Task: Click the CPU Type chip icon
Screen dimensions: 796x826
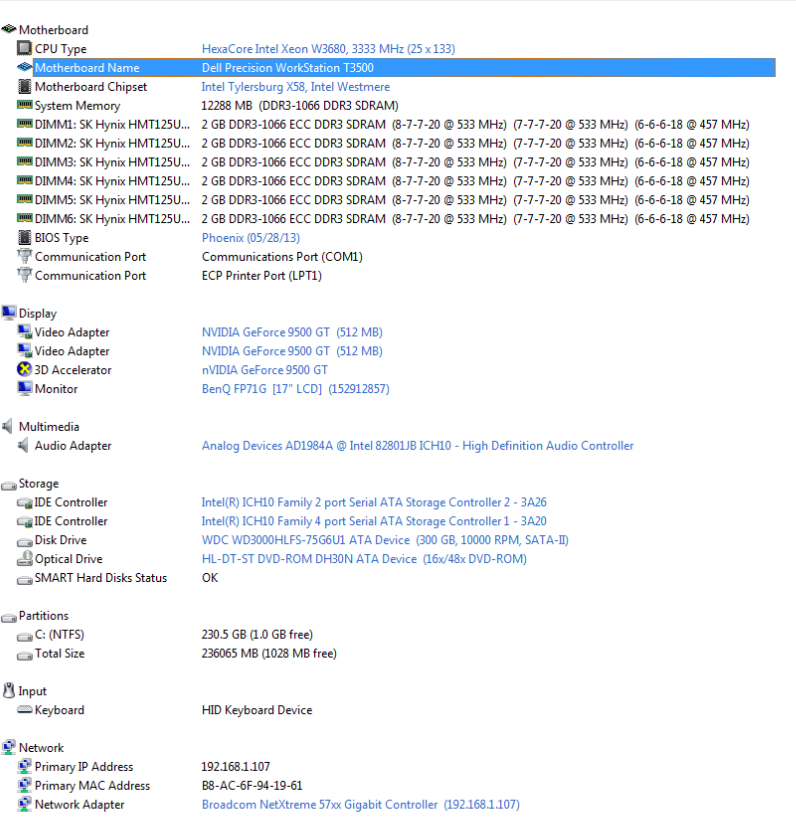Action: pyautogui.click(x=24, y=48)
